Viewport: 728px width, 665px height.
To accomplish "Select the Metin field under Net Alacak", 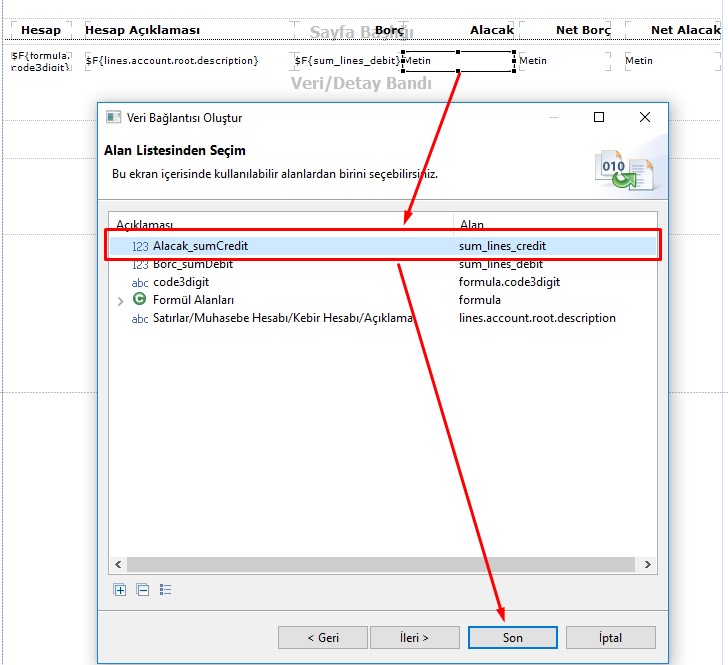I will (x=673, y=61).
